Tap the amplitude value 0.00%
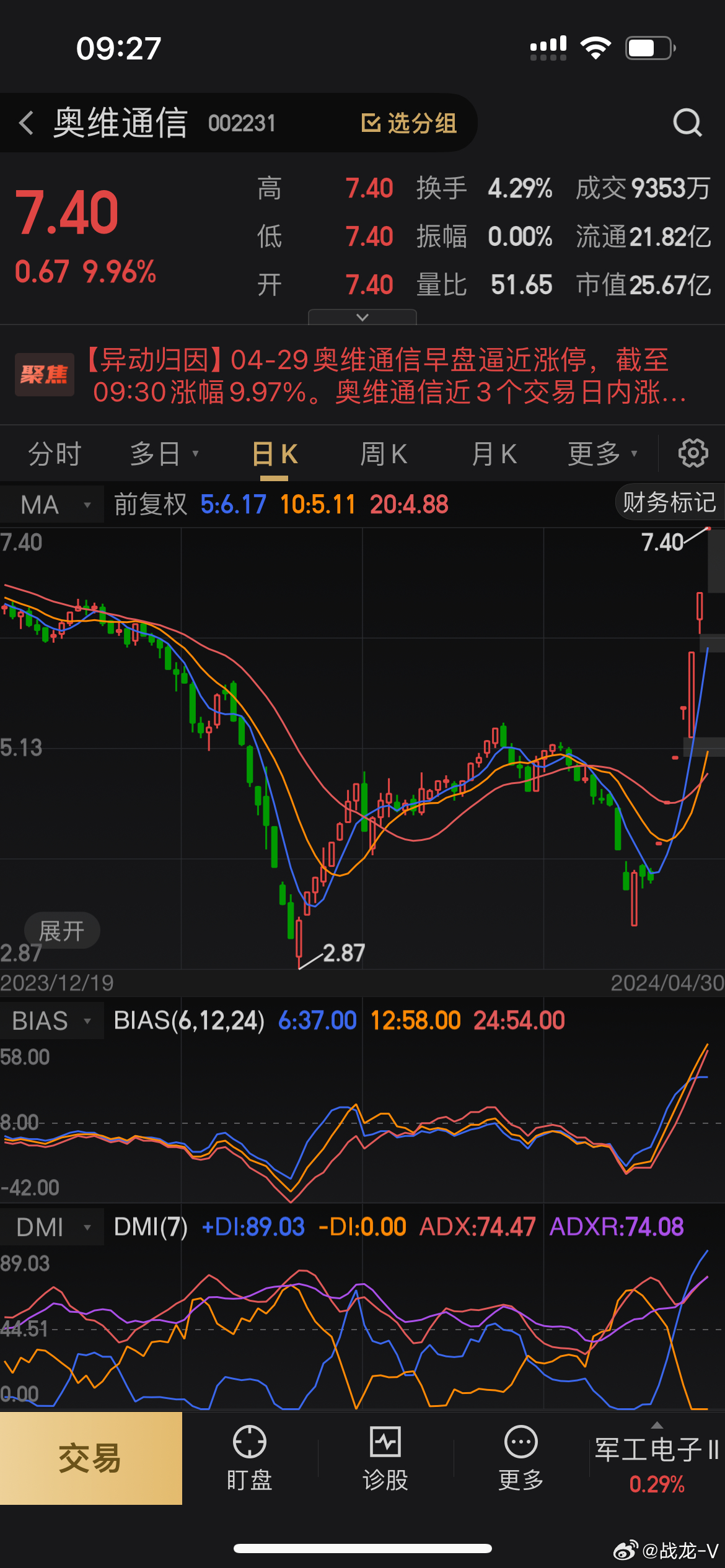This screenshot has height=1568, width=725. (520, 237)
